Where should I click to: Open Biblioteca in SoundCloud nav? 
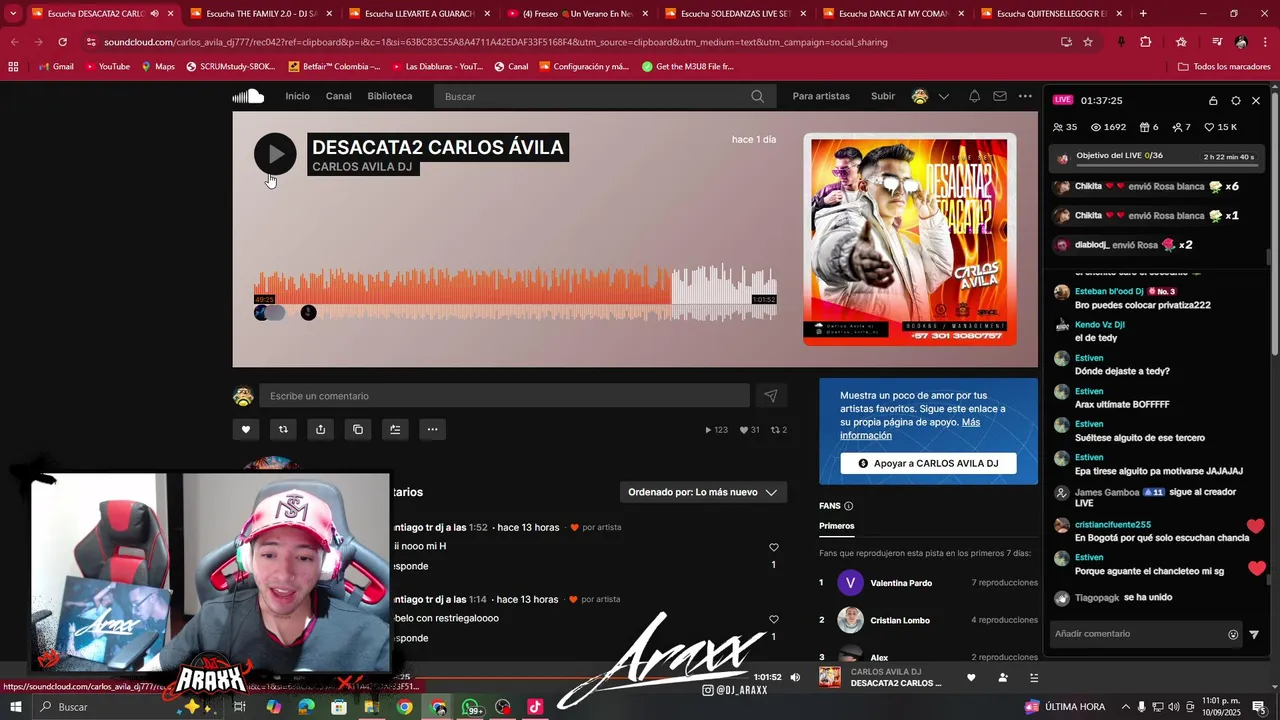[390, 96]
